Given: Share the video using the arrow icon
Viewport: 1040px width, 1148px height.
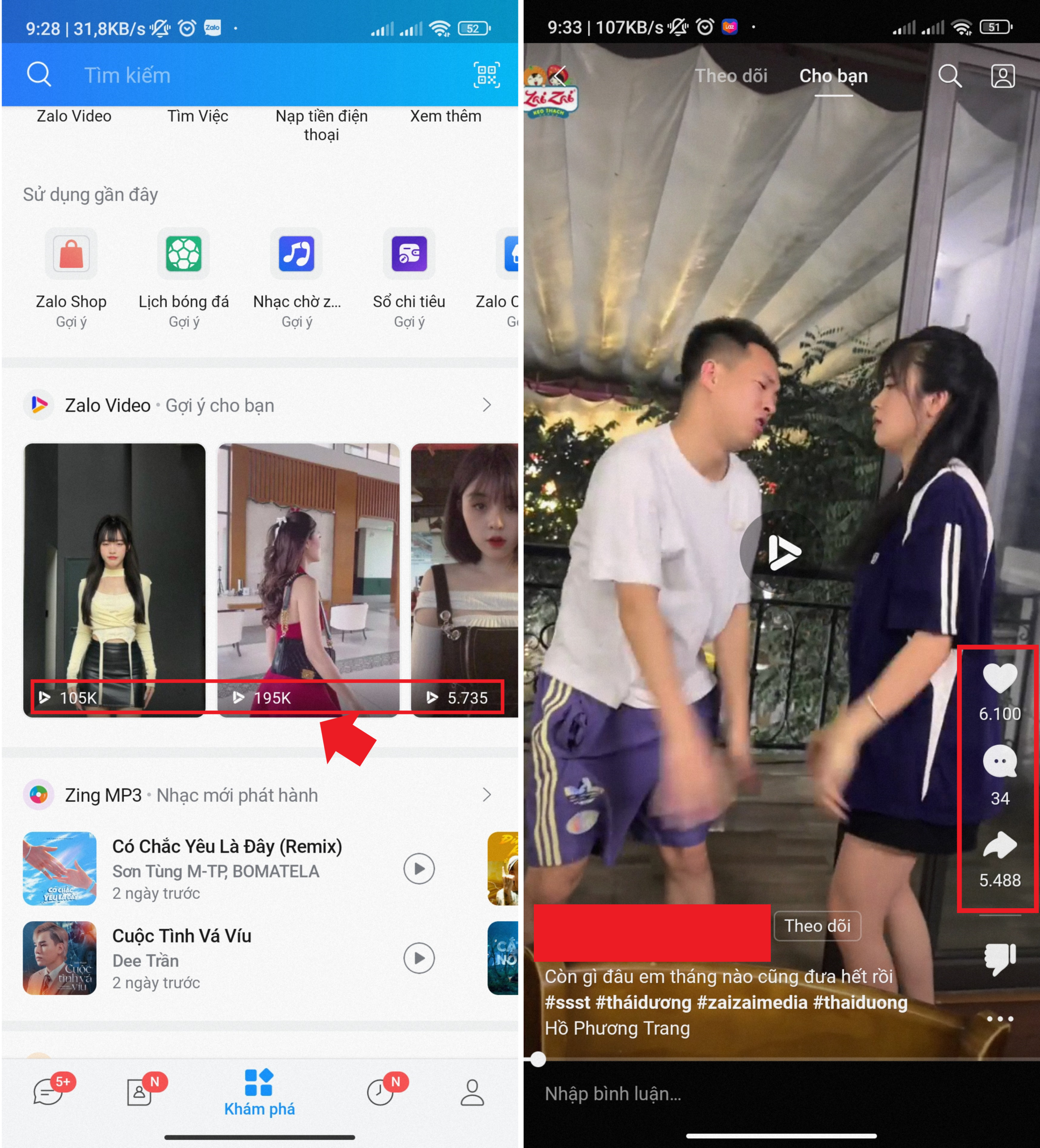Looking at the screenshot, I should pos(1000,845).
